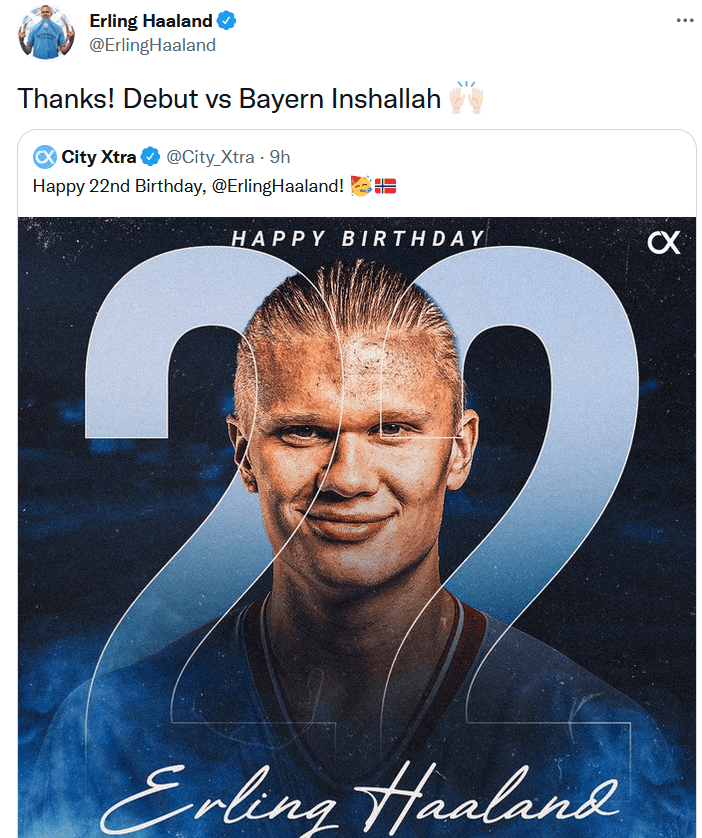Click the party face emoji in quoted tweet
Viewport: 702px width, 838px height.
(361, 186)
